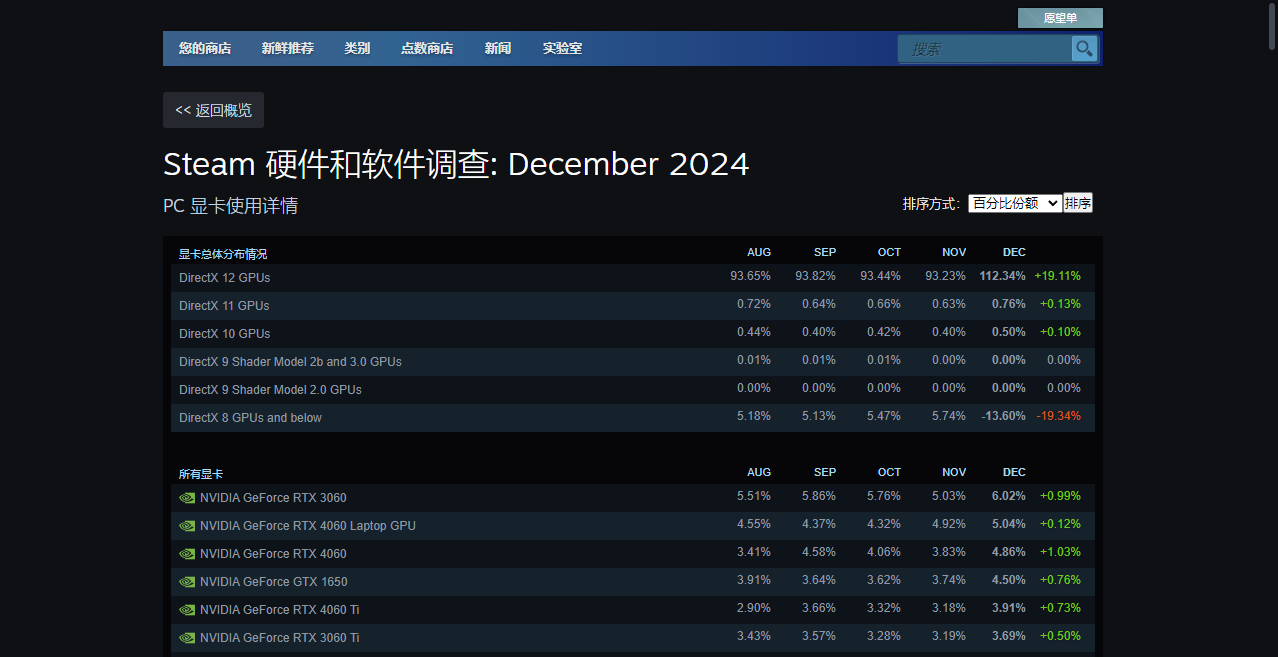Open the 愿望单 wishlist

[1060, 17]
